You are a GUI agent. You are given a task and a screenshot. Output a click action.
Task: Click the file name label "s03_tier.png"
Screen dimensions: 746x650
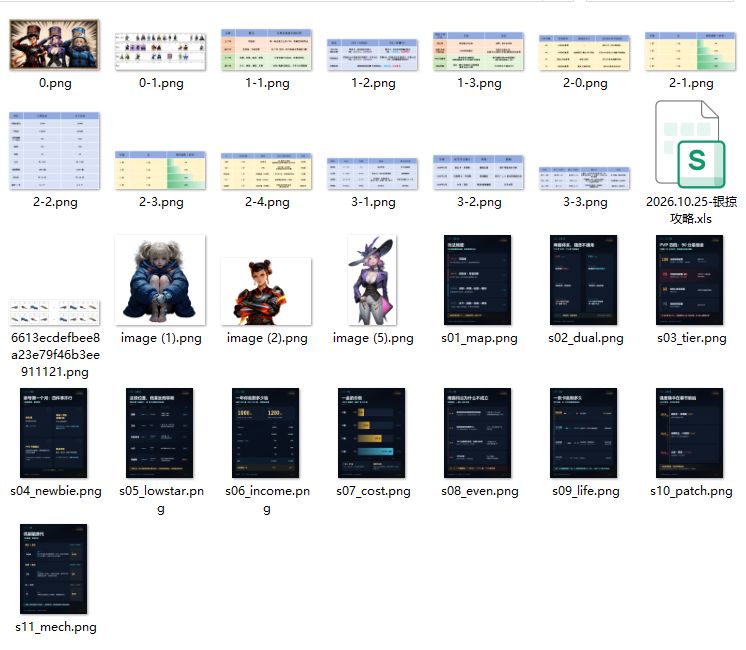tap(691, 338)
